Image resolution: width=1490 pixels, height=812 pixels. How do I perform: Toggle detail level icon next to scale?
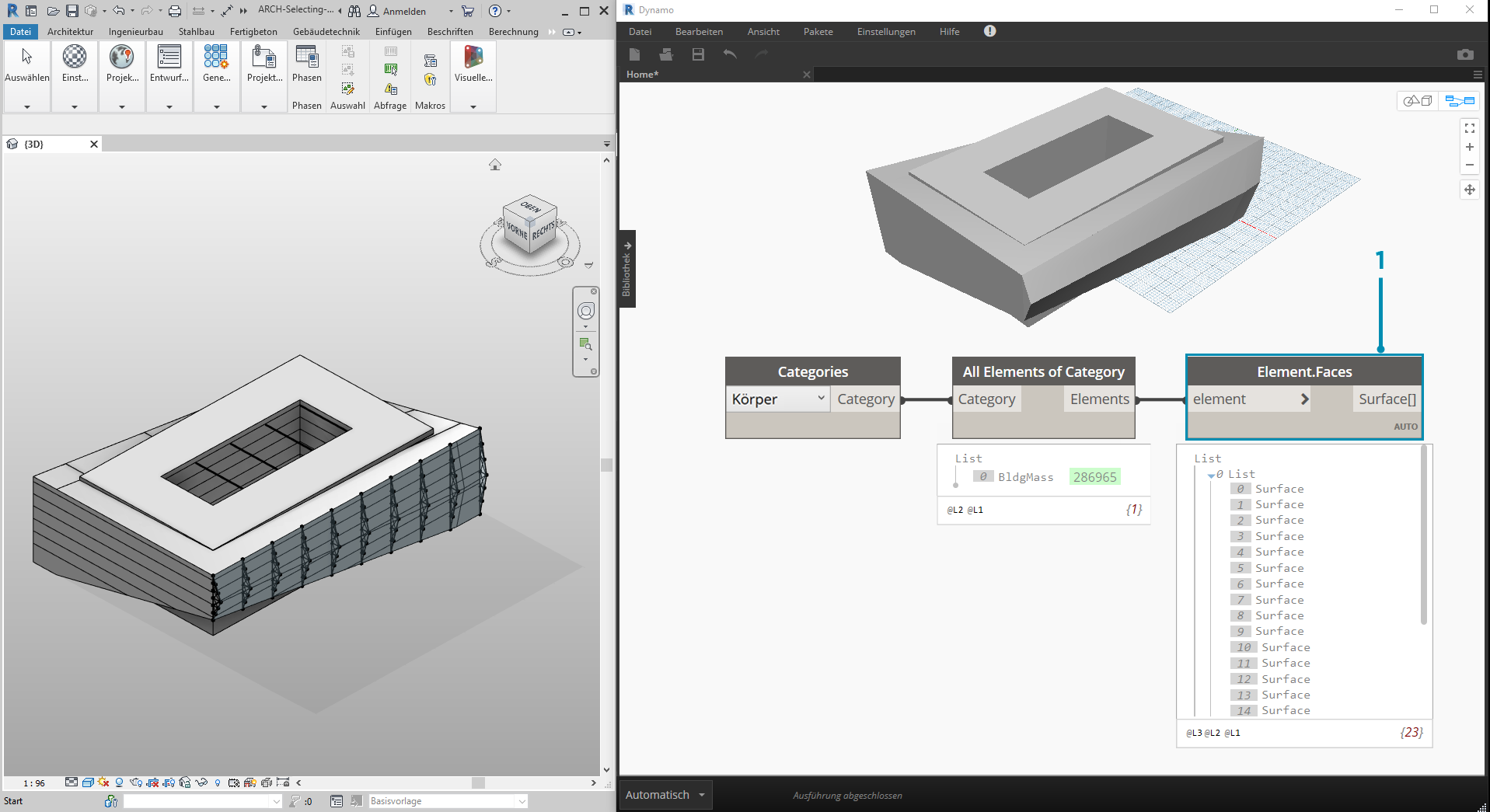72,782
